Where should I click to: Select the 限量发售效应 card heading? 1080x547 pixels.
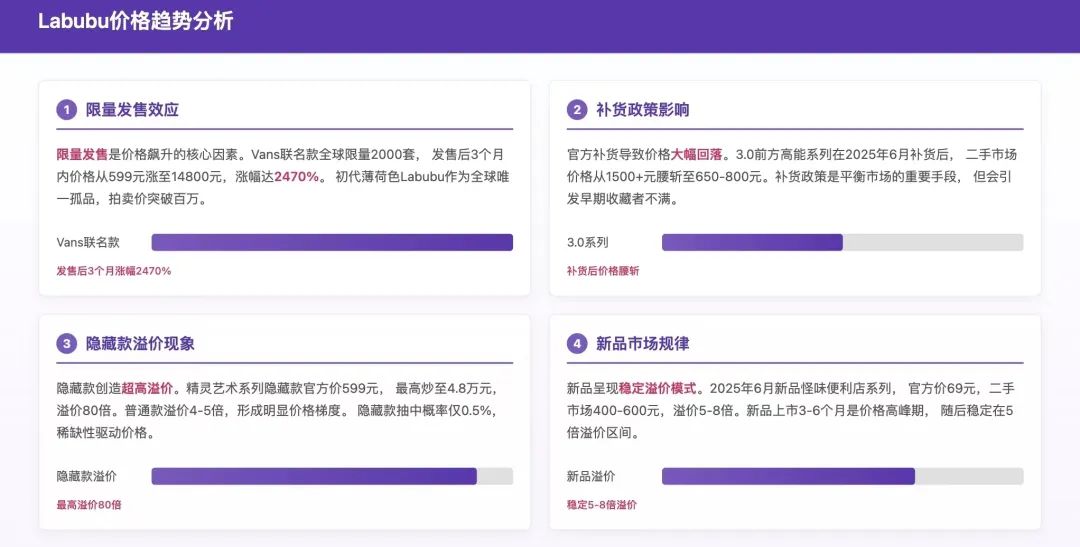pyautogui.click(x=132, y=110)
